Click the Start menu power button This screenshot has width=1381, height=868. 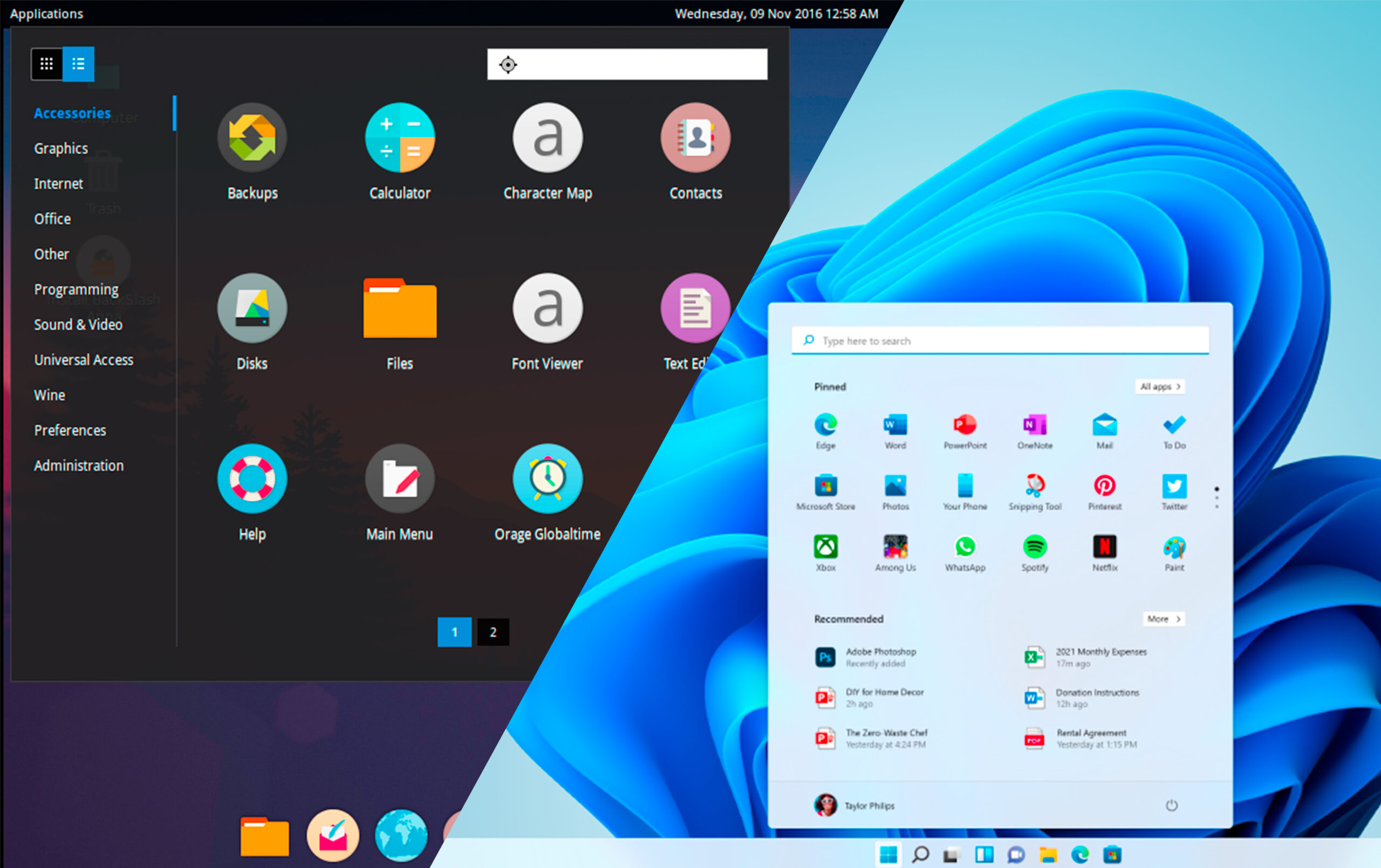click(1172, 805)
